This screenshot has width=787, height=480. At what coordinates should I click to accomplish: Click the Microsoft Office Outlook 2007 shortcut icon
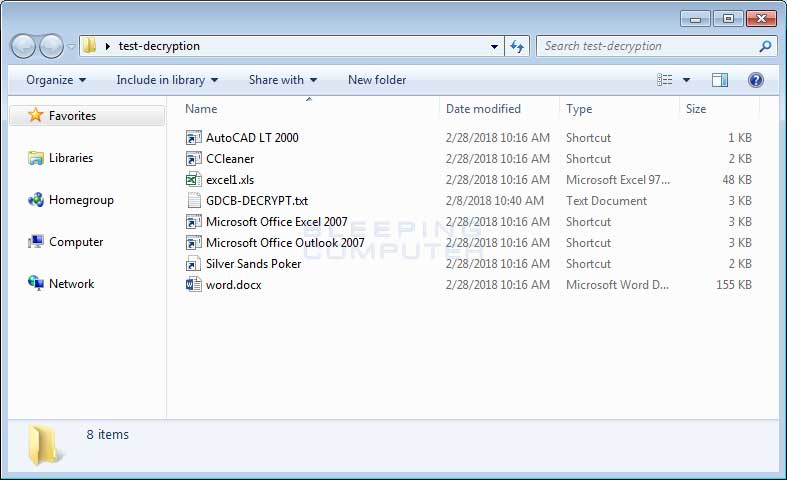[x=193, y=243]
